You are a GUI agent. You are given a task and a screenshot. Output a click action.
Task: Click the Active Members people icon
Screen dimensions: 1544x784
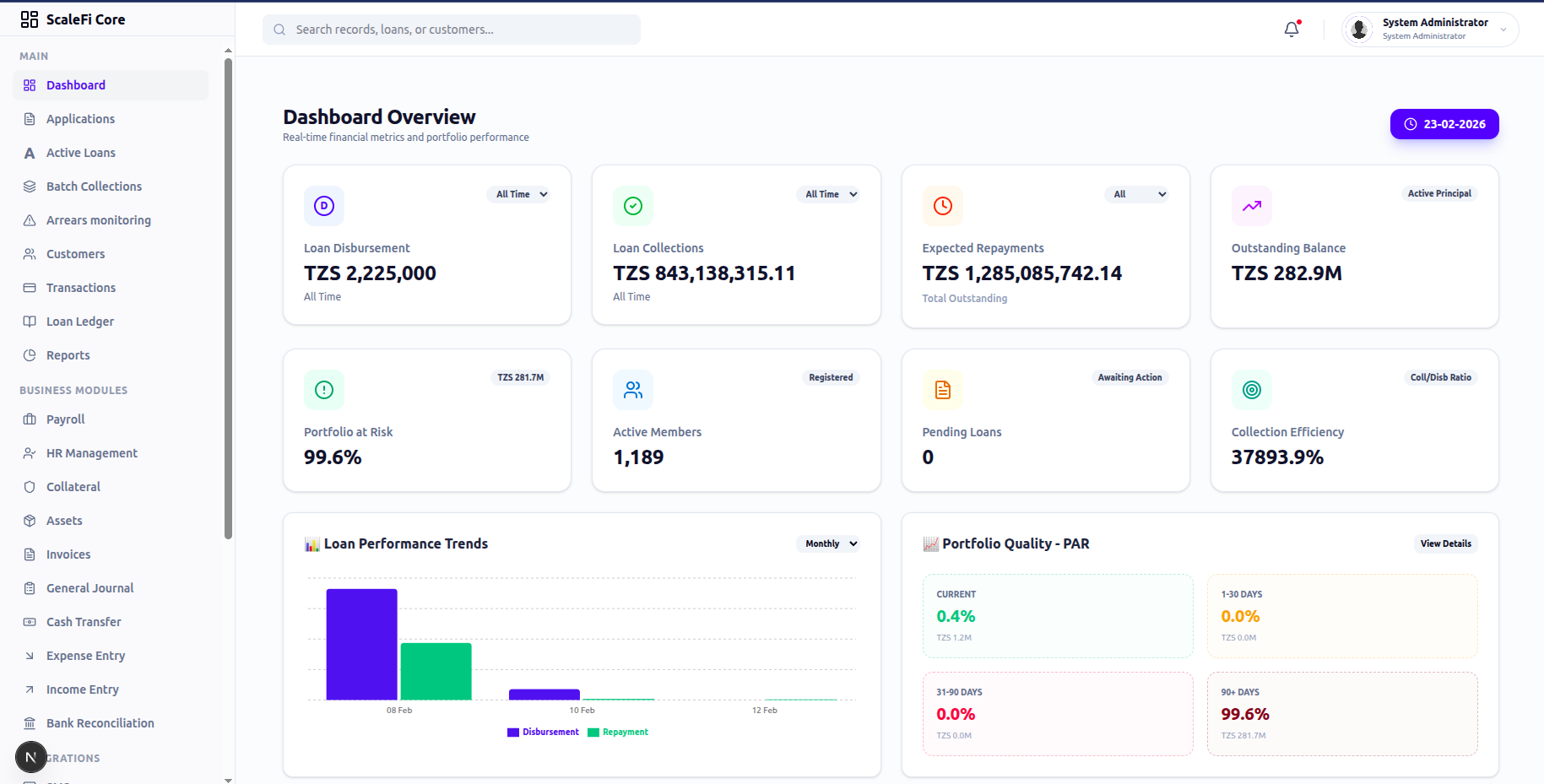633,390
